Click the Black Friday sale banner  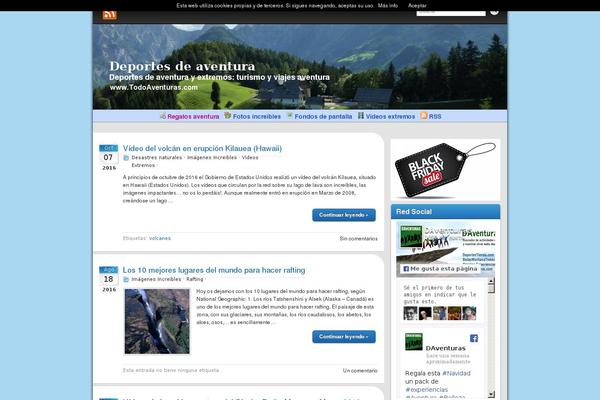click(x=445, y=170)
